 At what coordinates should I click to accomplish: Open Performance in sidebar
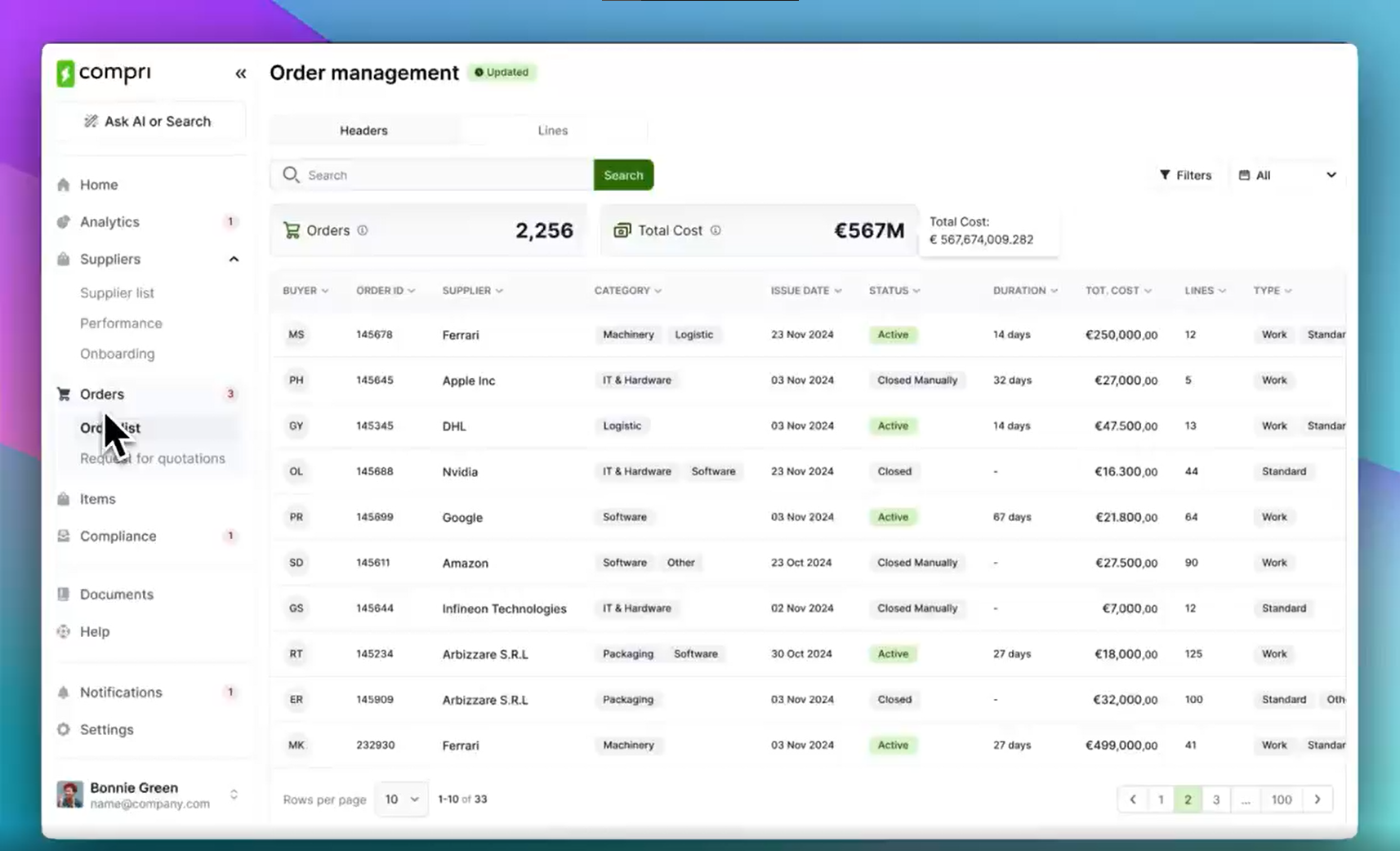coord(121,323)
